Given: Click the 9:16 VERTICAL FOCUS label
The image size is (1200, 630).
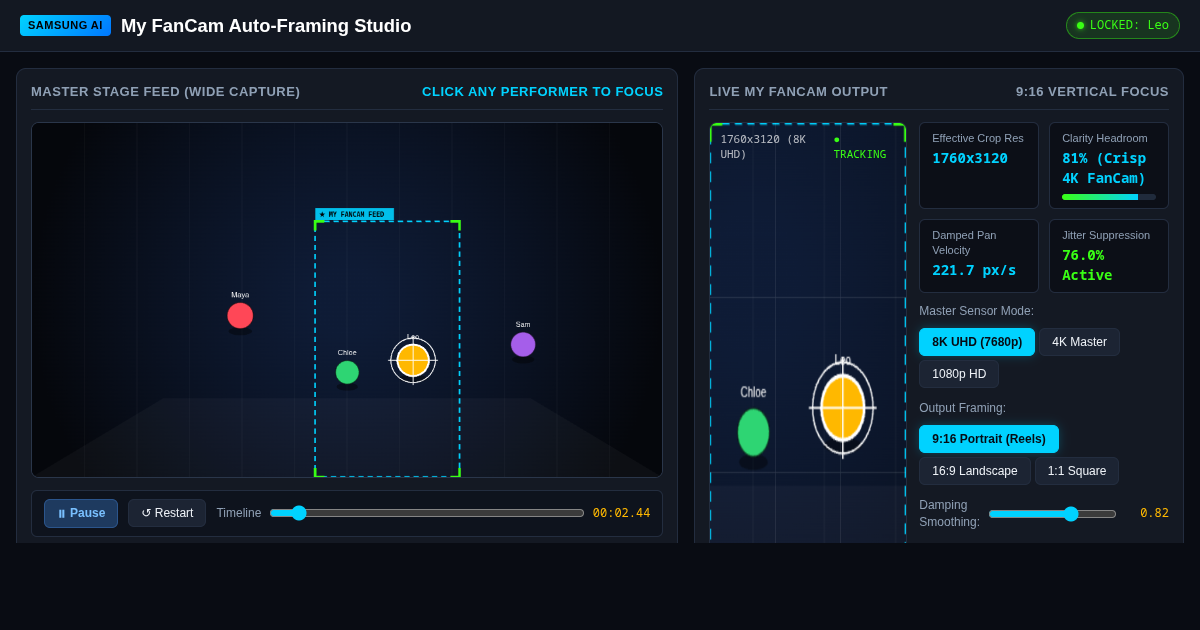Looking at the screenshot, I should pyautogui.click(x=1092, y=91).
